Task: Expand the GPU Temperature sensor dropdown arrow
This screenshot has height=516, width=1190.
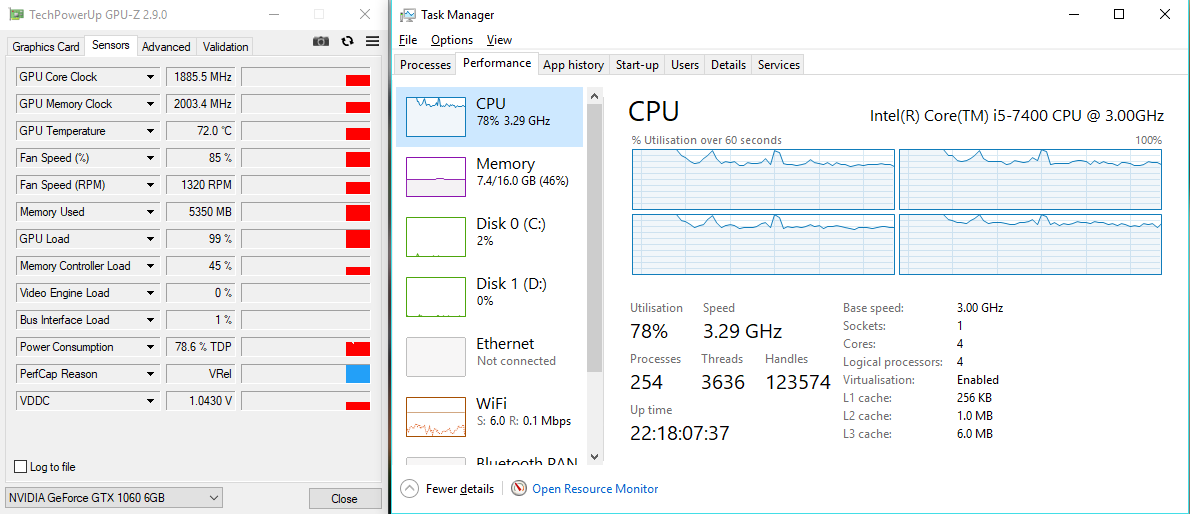Action: [x=151, y=131]
